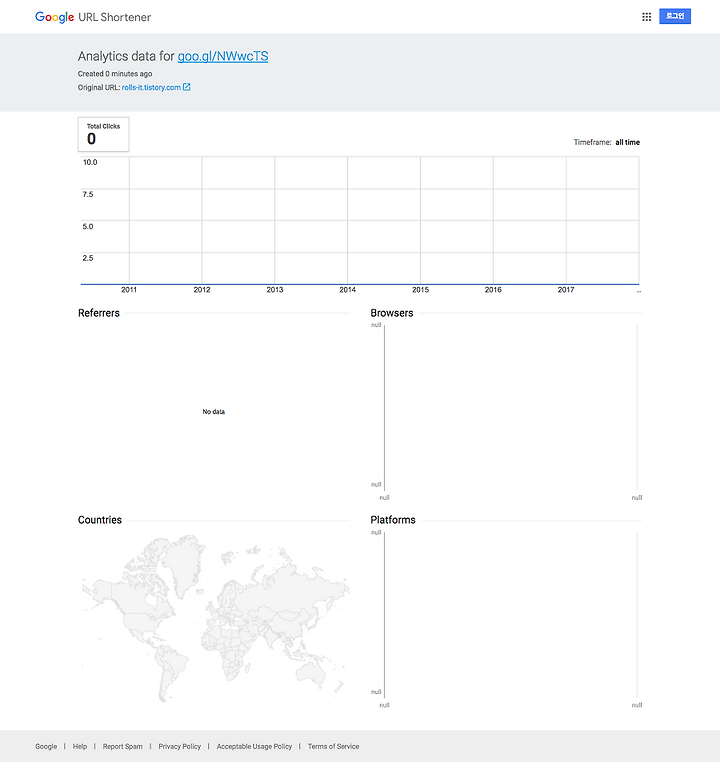Image resolution: width=720 pixels, height=762 pixels.
Task: Click the 10.0 value on the chart axis
Action: pos(90,162)
